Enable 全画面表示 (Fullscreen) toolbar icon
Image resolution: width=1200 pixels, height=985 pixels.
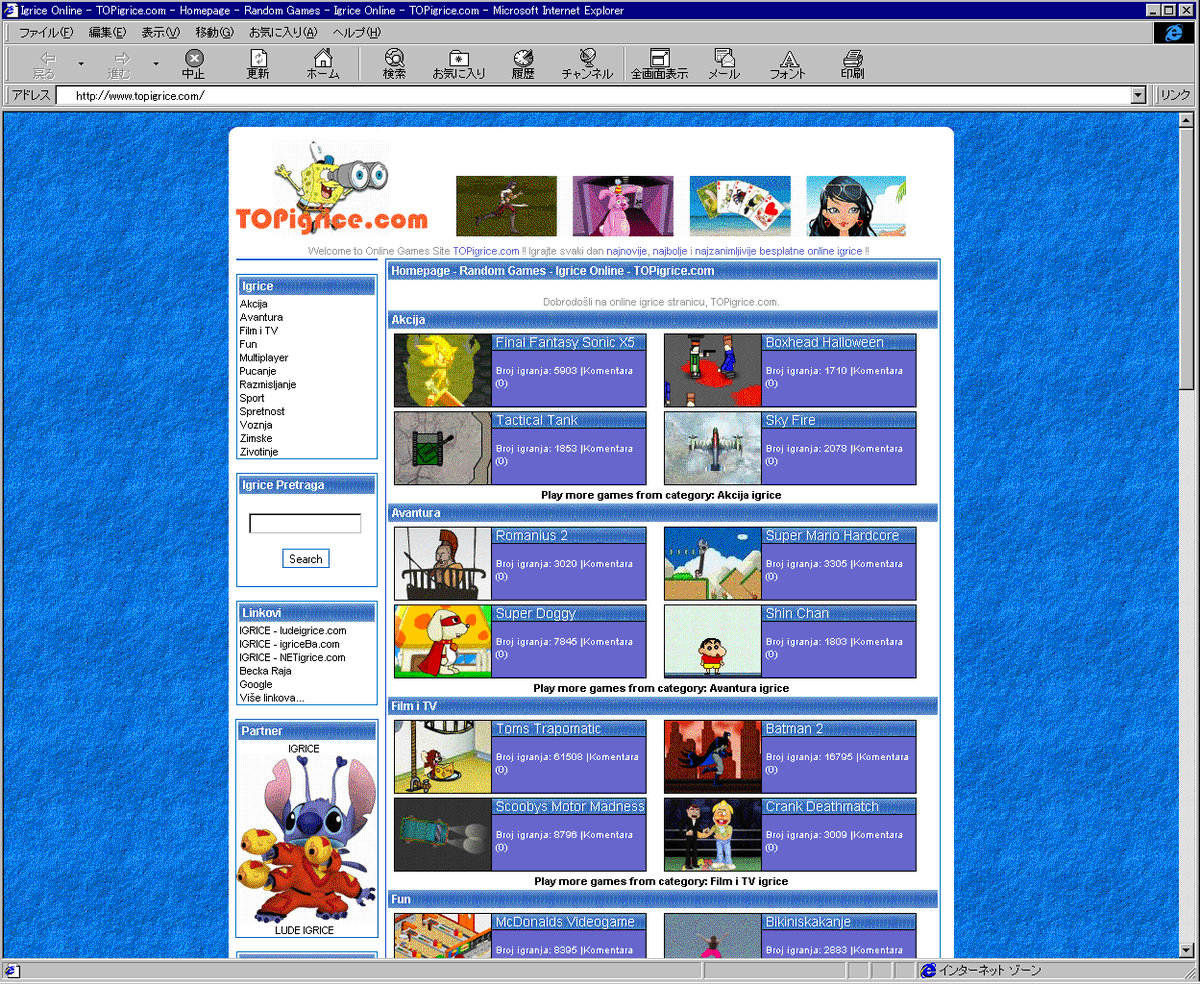click(660, 63)
